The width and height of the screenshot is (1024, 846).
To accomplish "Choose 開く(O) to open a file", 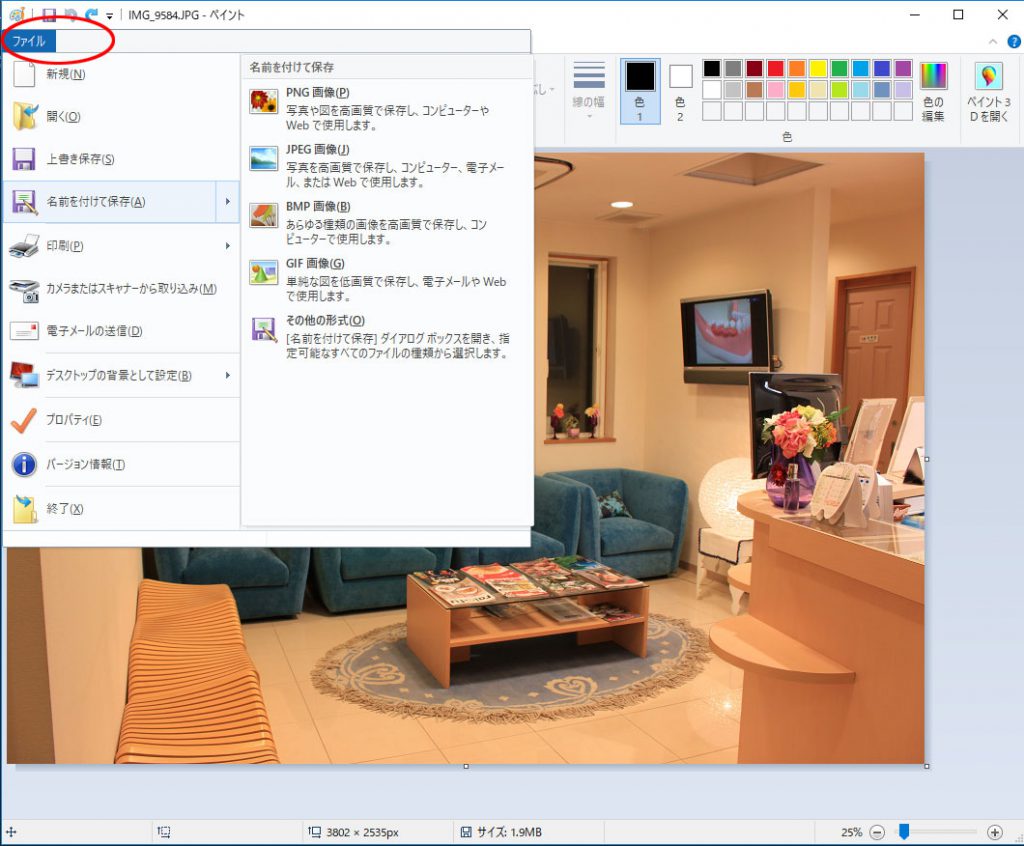I will (121, 116).
